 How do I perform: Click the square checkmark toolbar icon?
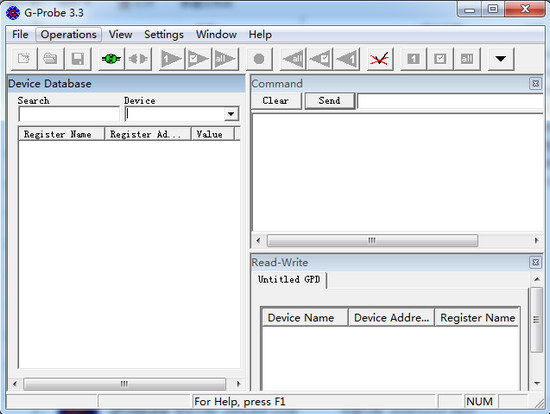coord(440,59)
